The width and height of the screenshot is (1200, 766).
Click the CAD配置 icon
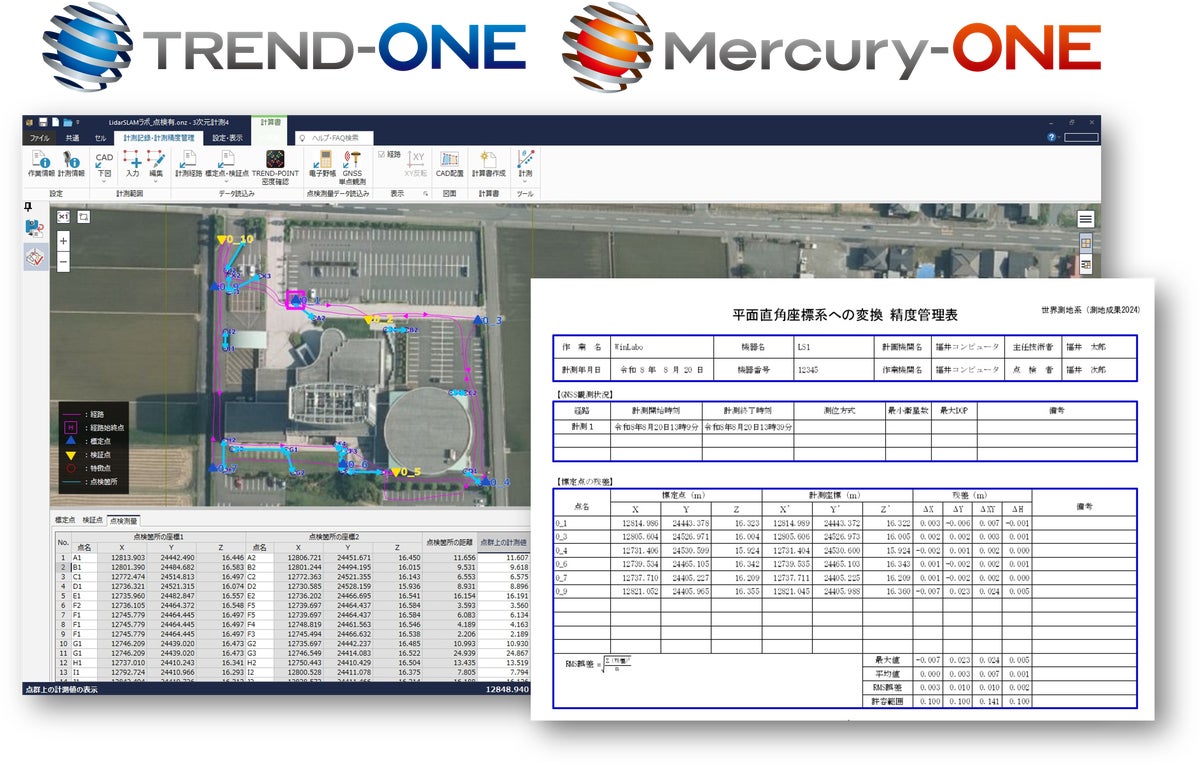[449, 165]
